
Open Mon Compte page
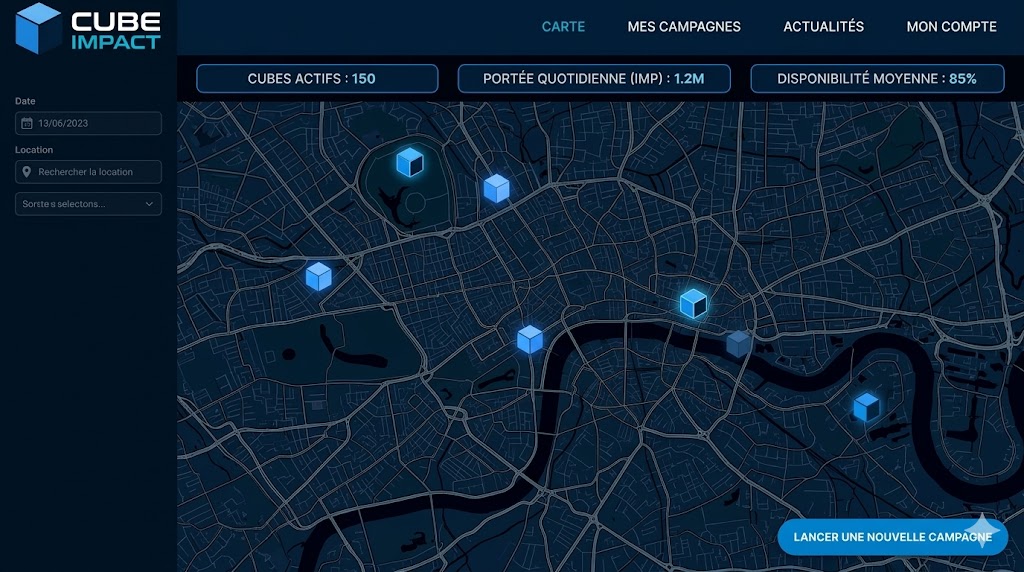point(951,27)
